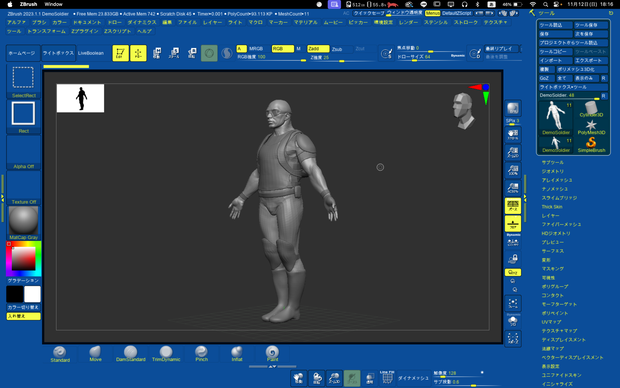620x388 pixels.
Task: Click the BPR render icon above SPix
Action: coord(513,108)
